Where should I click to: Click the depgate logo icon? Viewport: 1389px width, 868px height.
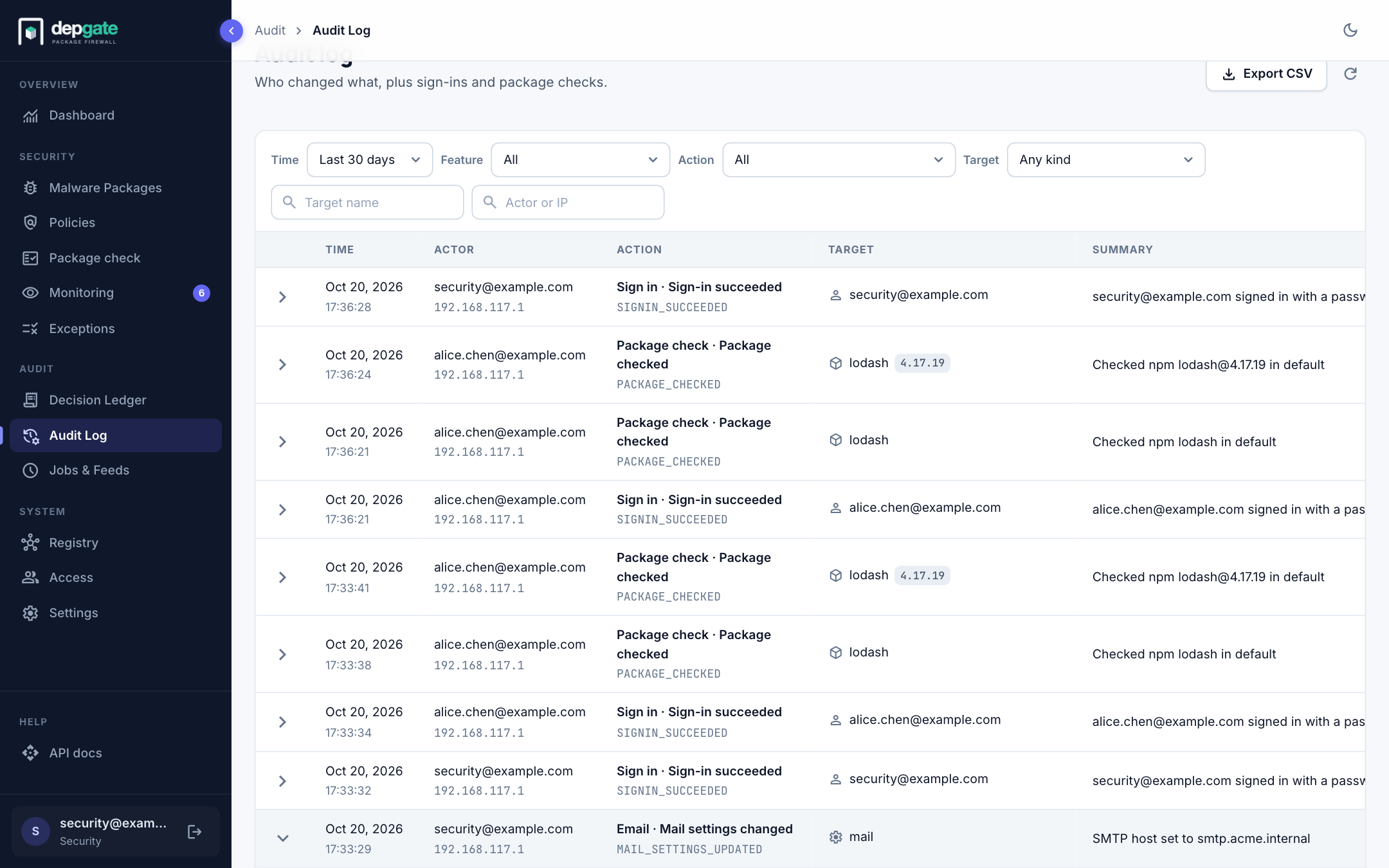[31, 31]
